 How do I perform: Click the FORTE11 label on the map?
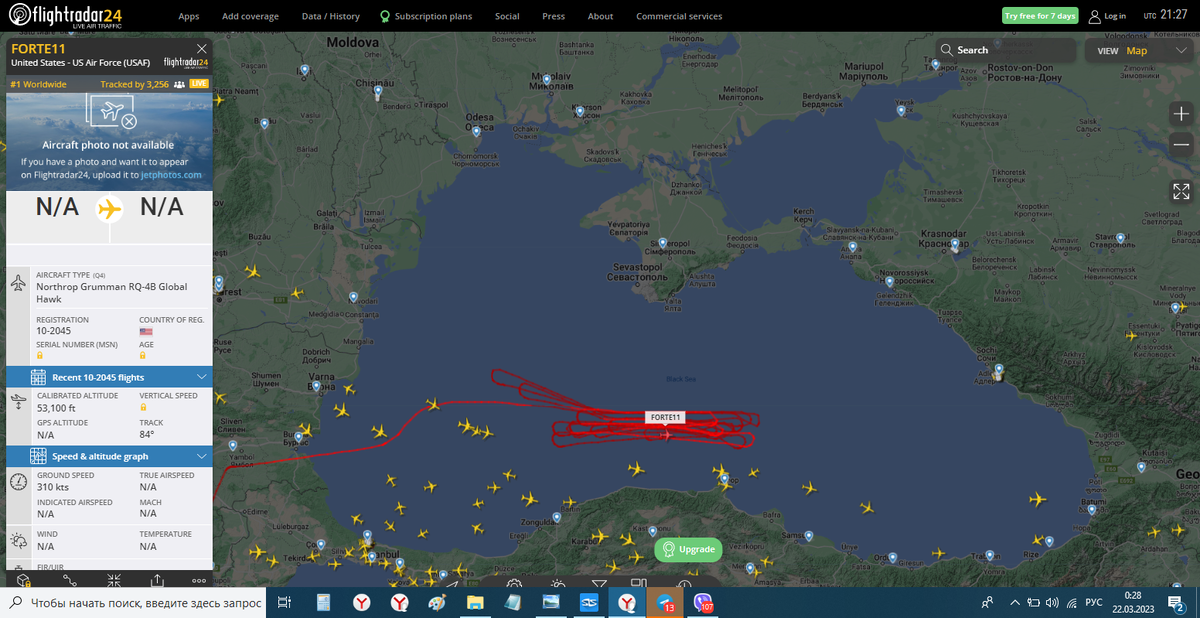(x=665, y=417)
